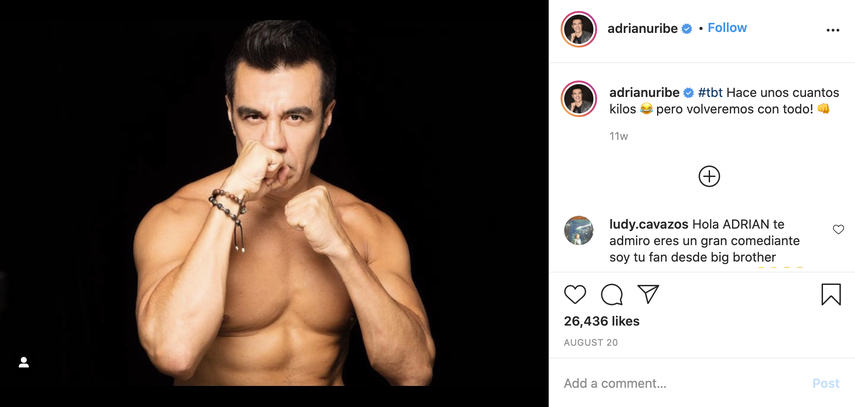Visit the ludy.cavazos username link

point(648,224)
